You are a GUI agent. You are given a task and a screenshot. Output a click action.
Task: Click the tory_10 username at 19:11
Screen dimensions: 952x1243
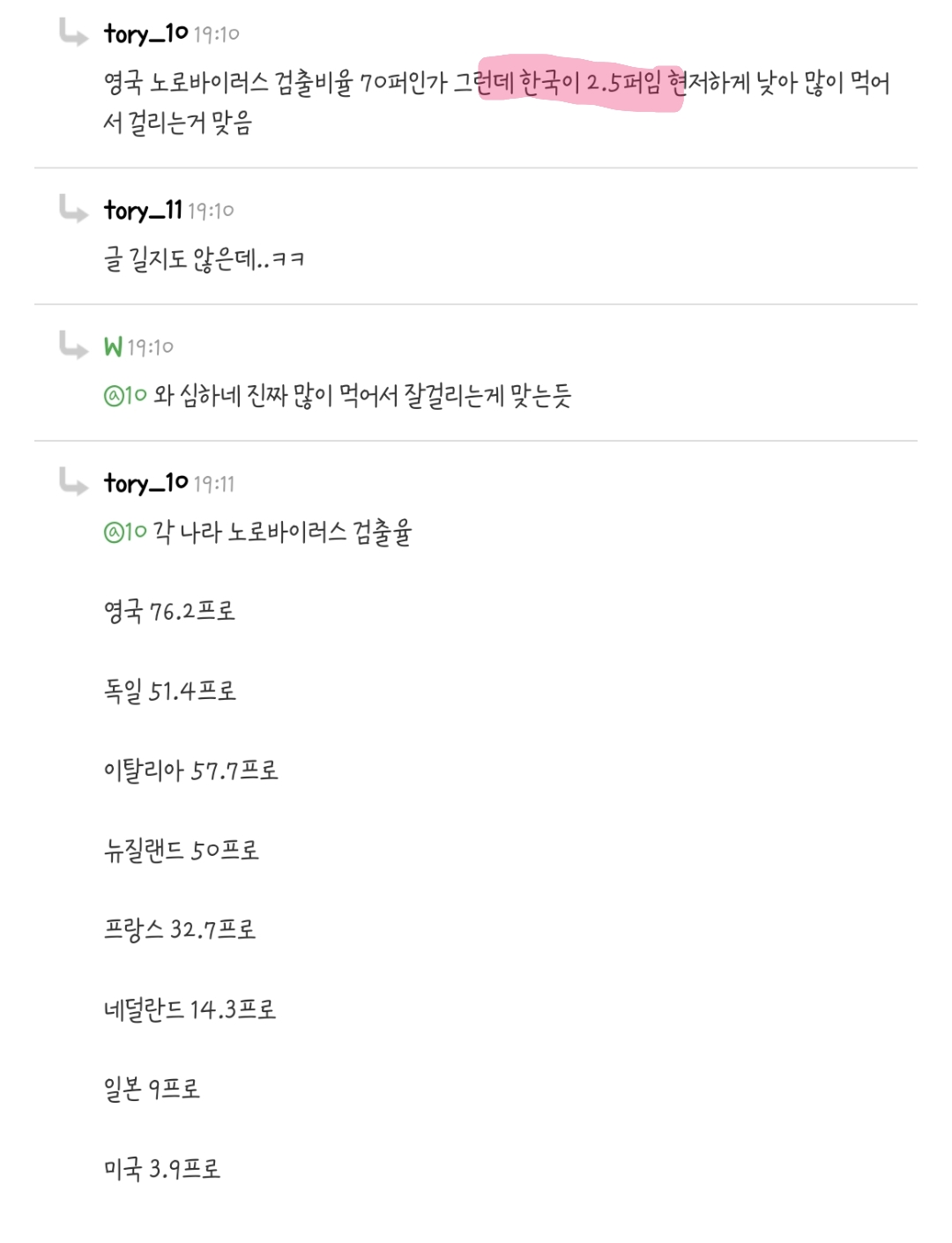point(145,482)
